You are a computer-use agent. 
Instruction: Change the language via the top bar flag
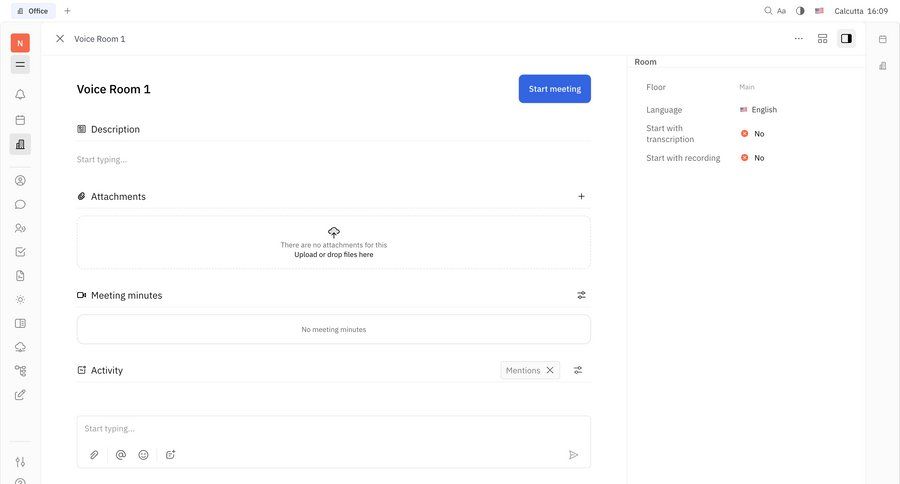(x=819, y=11)
